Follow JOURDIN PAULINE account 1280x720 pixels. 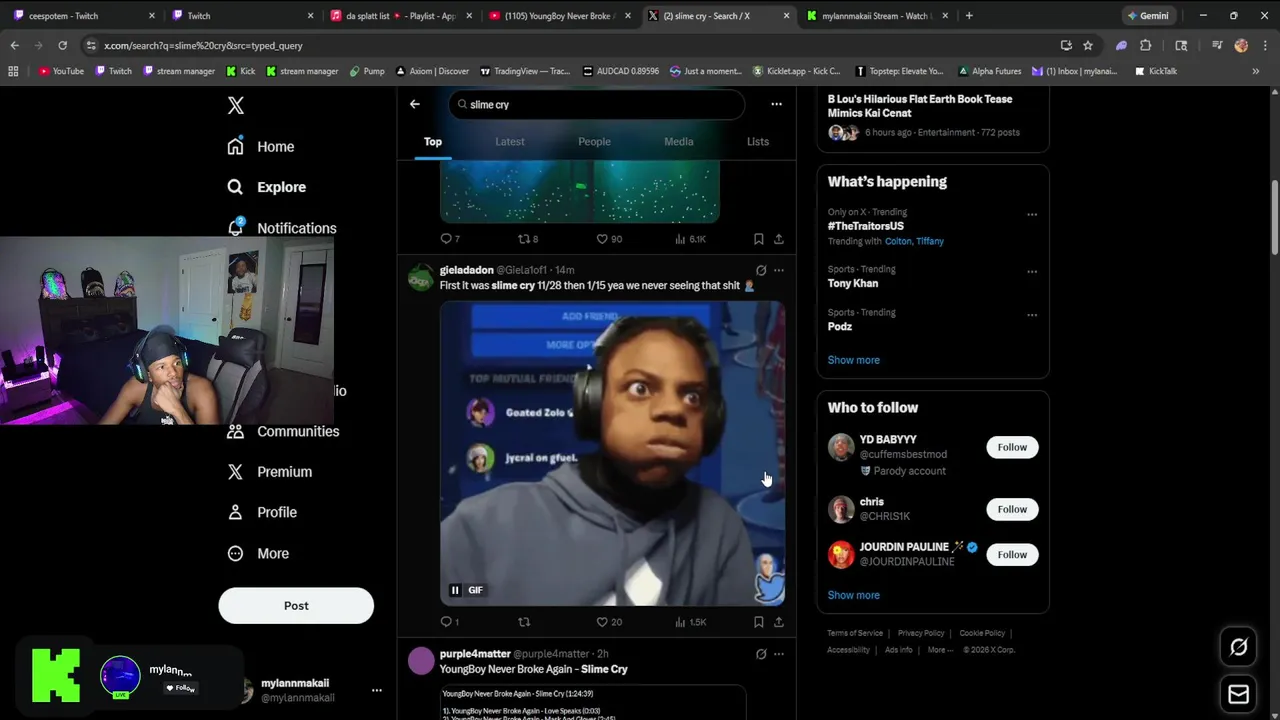1012,554
